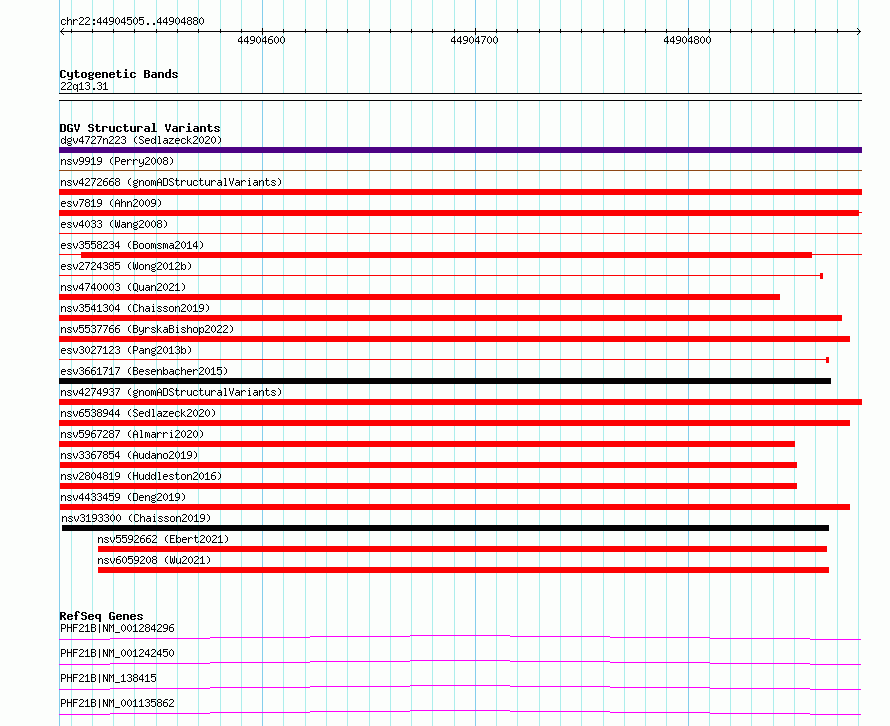Open nsv4740003 (Quan2021) variant label
Viewport: 890px width, 726px height.
(x=123, y=287)
